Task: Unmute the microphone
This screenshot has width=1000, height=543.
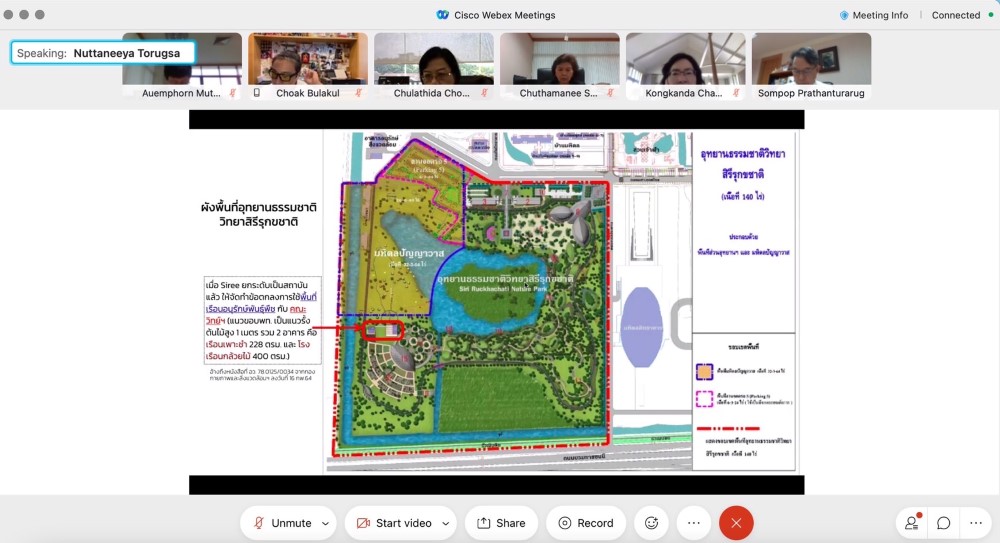Action: pyautogui.click(x=282, y=523)
